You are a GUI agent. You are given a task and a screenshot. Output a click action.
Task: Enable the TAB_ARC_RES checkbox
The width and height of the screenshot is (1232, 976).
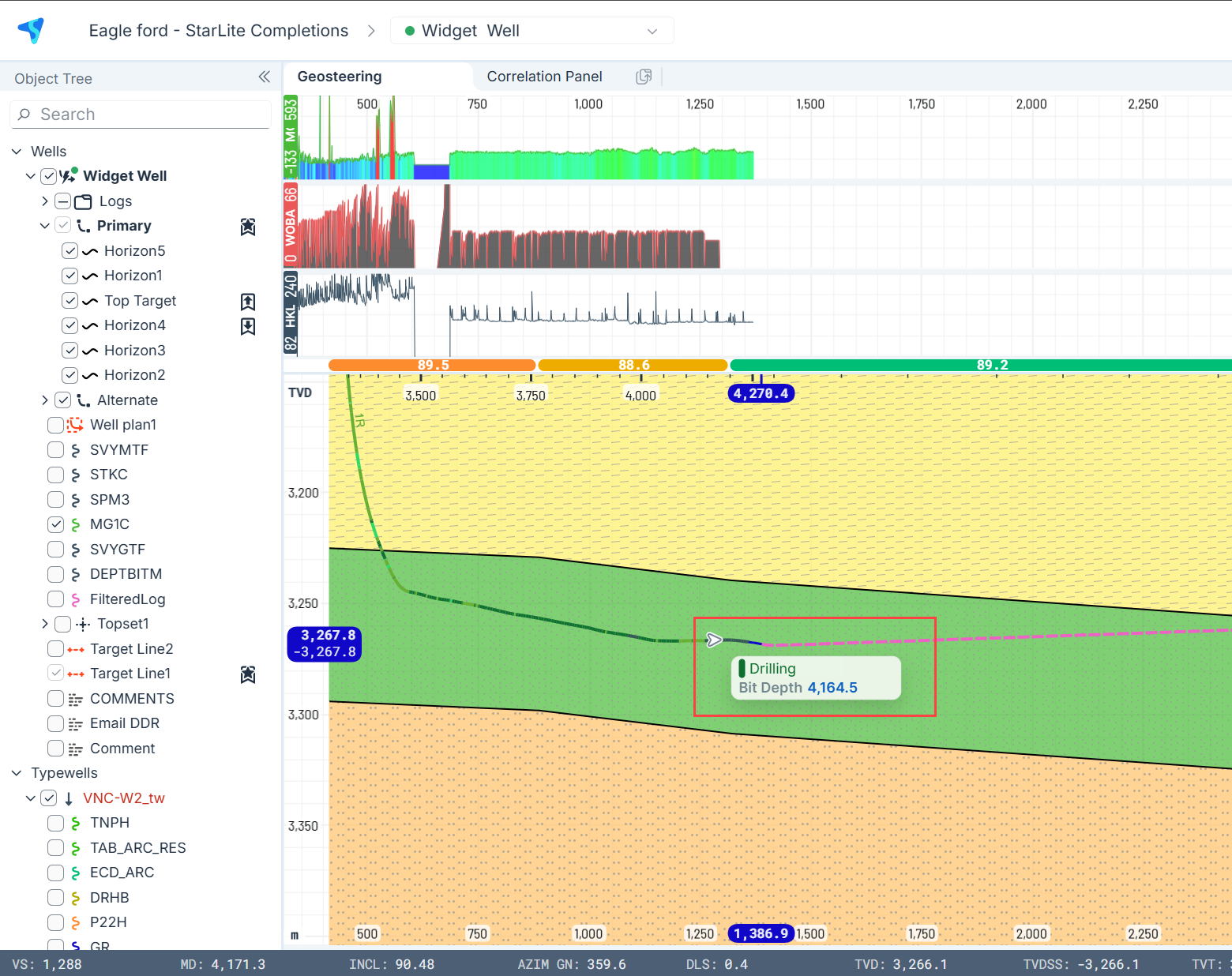[x=55, y=848]
